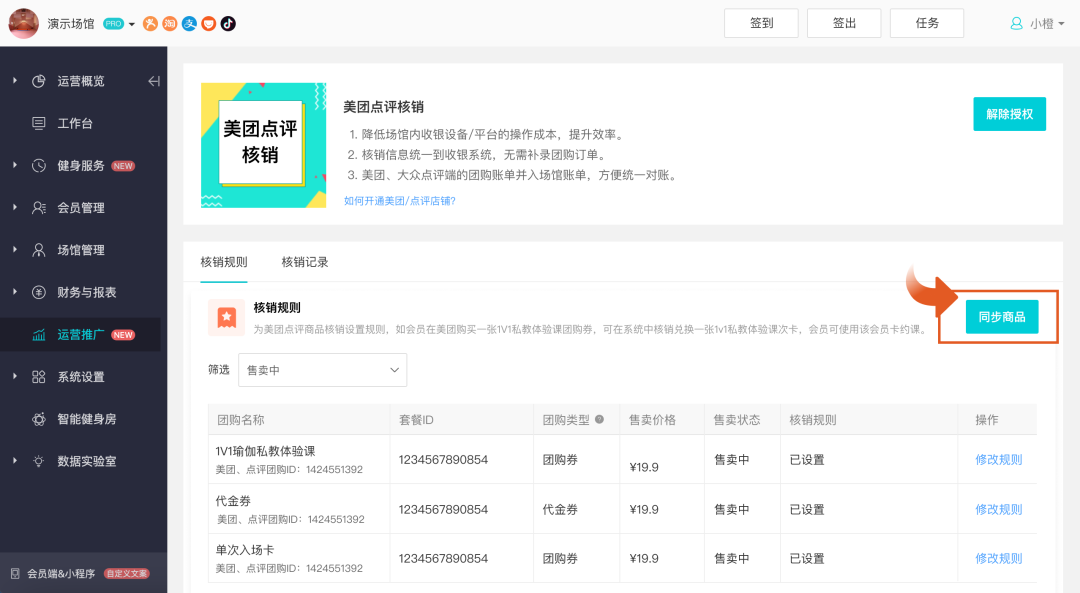The image size is (1080, 593).
Task: Collapse the sidebar with the arrow icon
Action: click(x=154, y=81)
